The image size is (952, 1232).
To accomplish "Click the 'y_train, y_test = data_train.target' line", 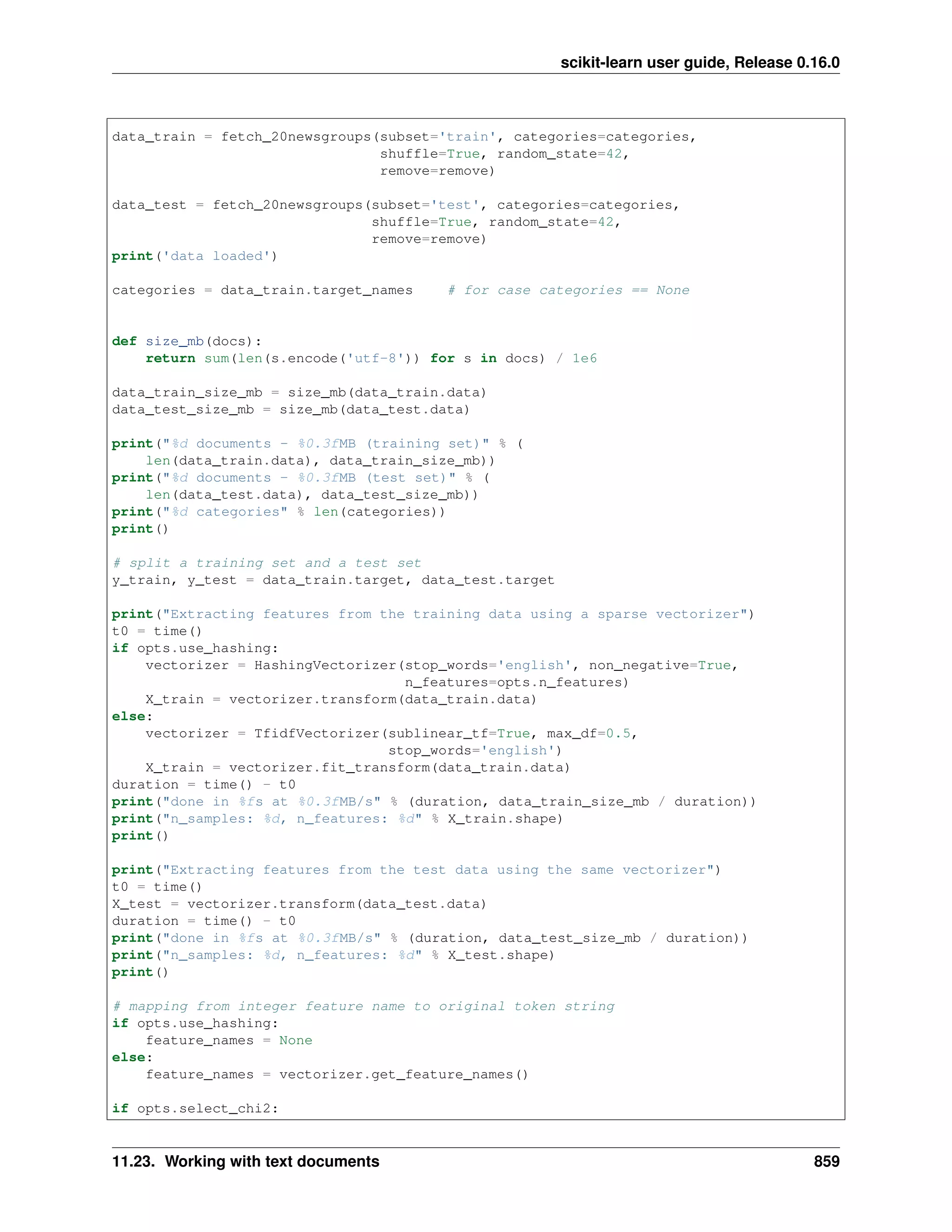I will [333, 581].
